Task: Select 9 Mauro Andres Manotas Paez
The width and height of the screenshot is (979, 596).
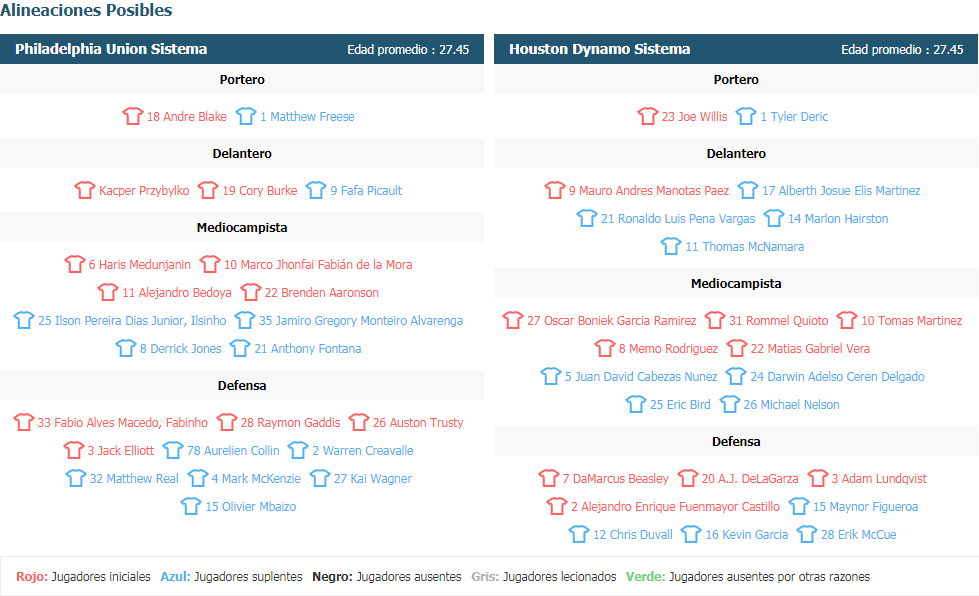Action: click(649, 190)
